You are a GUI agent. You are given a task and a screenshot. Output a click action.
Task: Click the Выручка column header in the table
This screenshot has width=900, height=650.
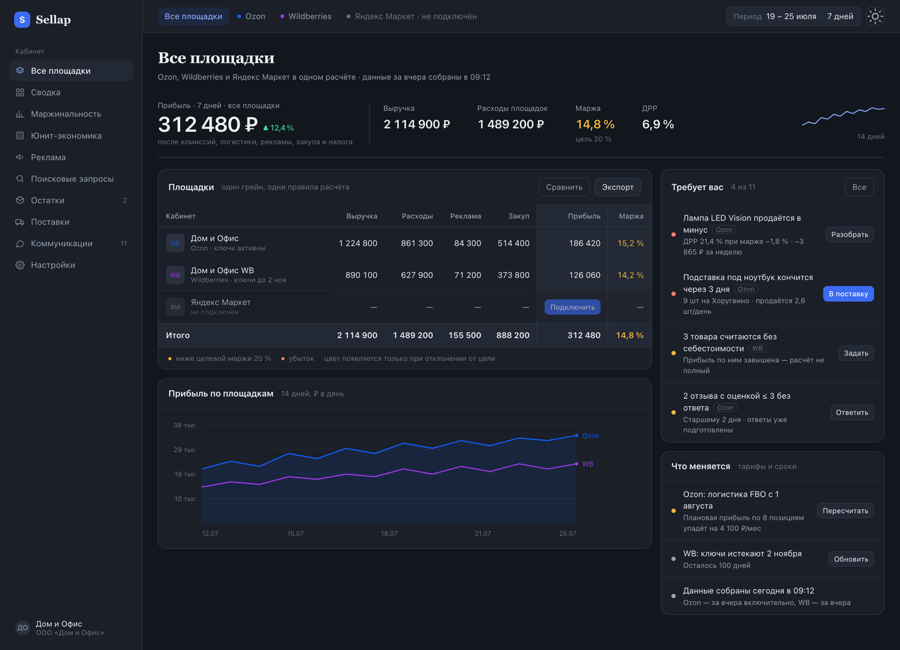[362, 216]
